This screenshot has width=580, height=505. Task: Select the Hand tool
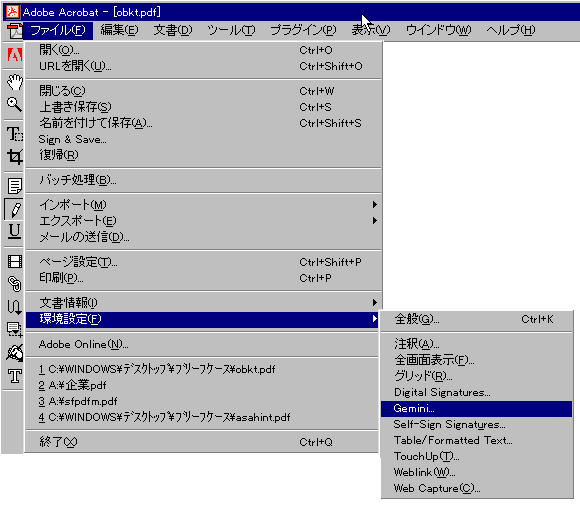[15, 82]
